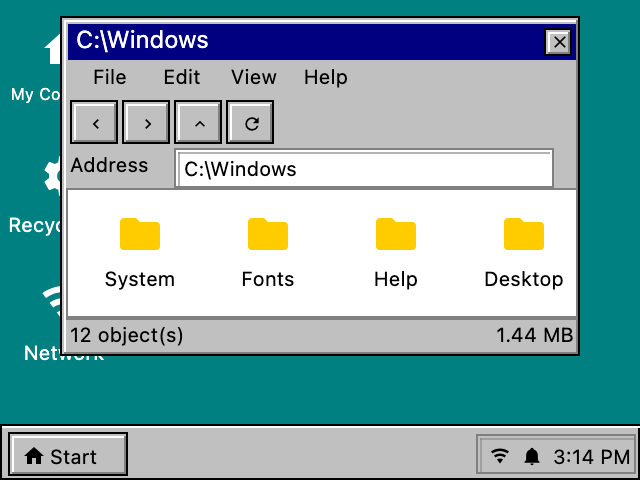The image size is (640, 480).
Task: Close the C:\Windows window
Action: point(559,42)
